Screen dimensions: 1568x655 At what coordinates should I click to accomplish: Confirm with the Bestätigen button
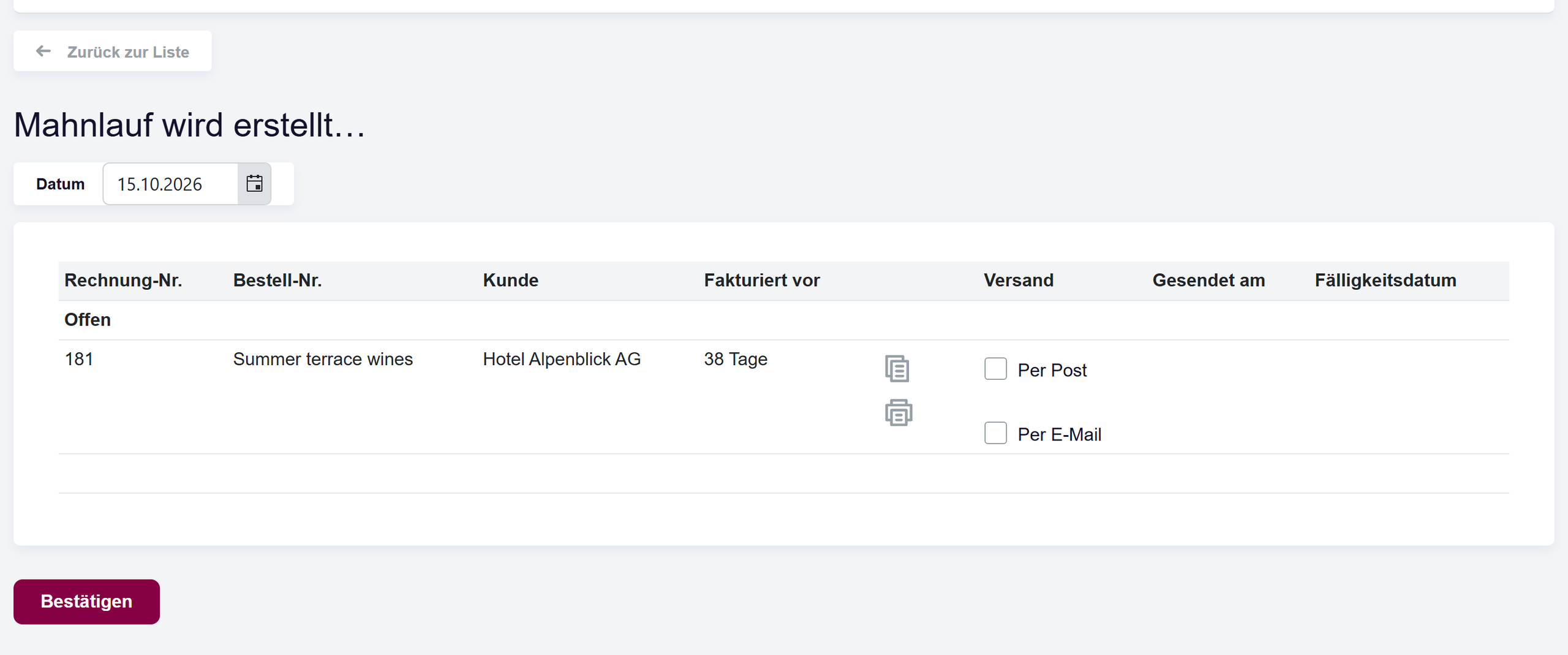(86, 602)
